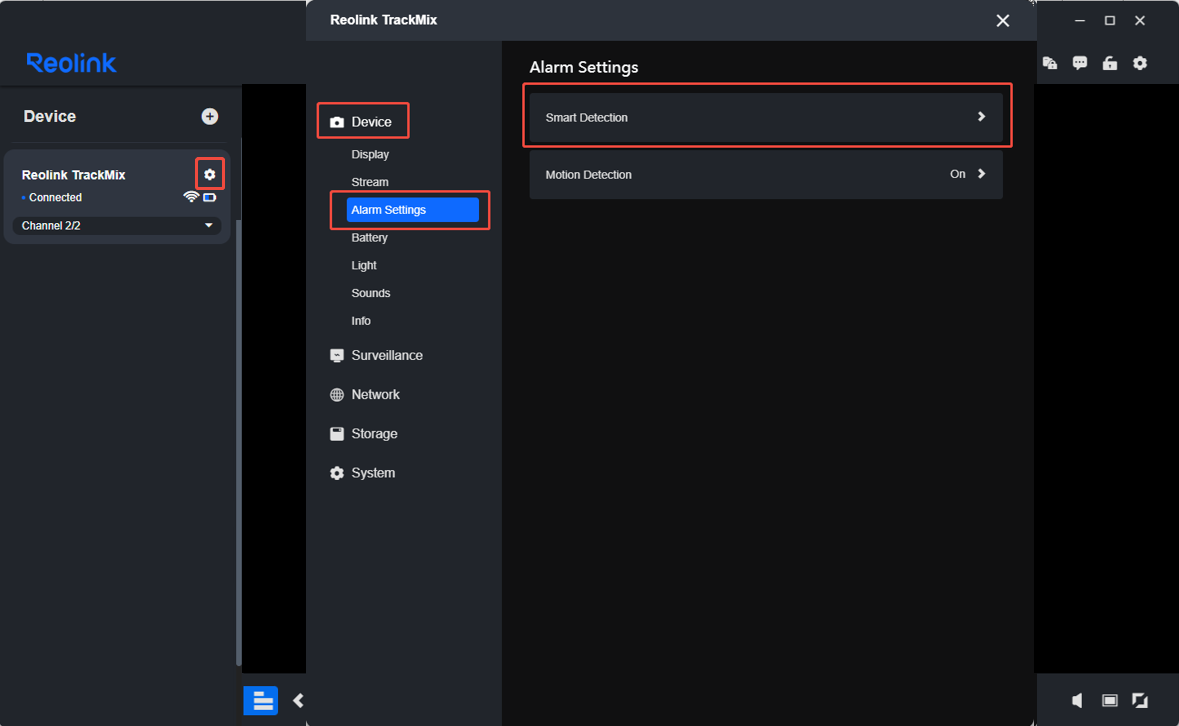The image size is (1179, 726).
Task: Minimize the Reolink application window
Action: [x=1080, y=20]
